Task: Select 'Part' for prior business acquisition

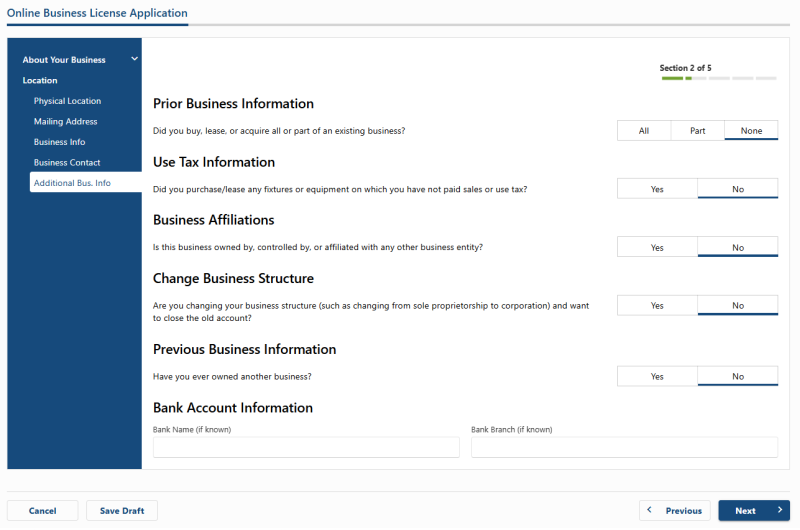Action: click(x=697, y=131)
